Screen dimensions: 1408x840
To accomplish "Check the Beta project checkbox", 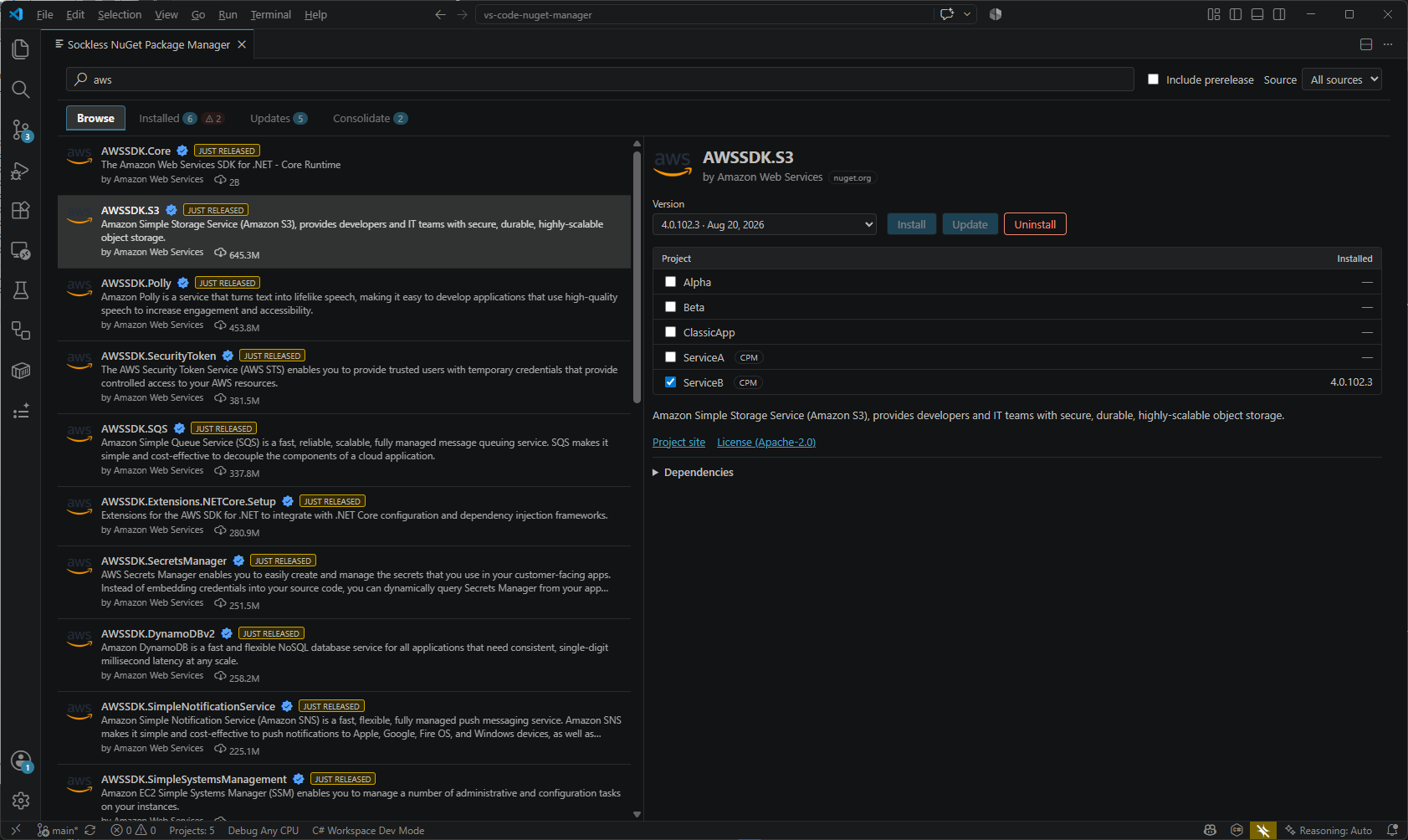I will [x=670, y=307].
